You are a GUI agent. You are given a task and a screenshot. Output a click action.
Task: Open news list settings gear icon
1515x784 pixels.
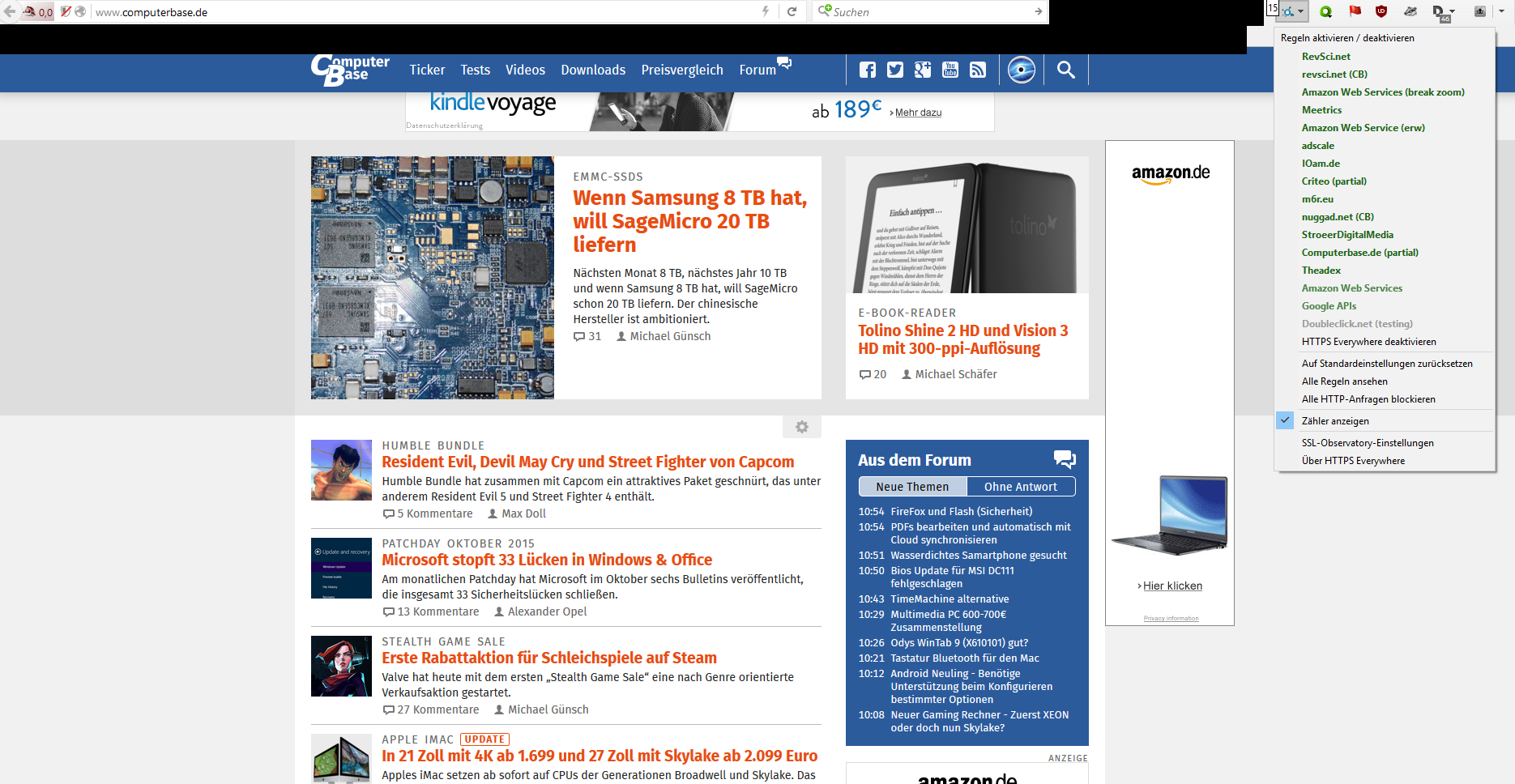802,427
